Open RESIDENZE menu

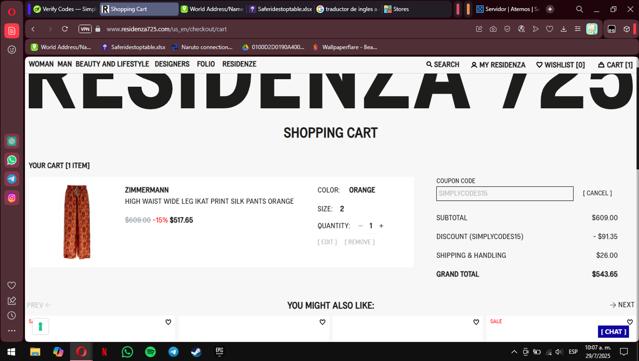(x=239, y=64)
